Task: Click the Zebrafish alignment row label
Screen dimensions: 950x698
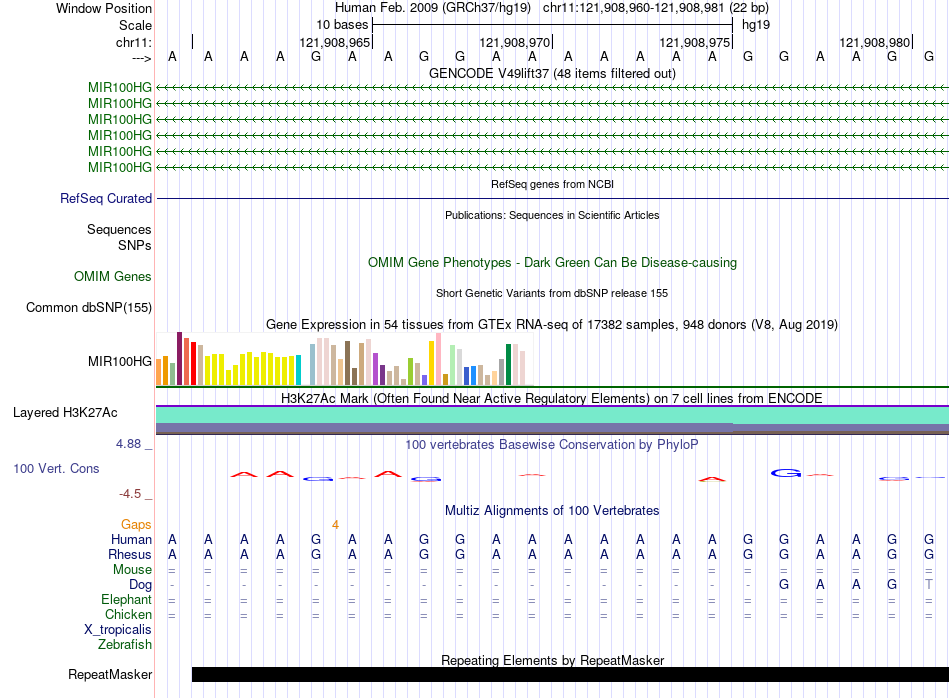Action: click(125, 645)
